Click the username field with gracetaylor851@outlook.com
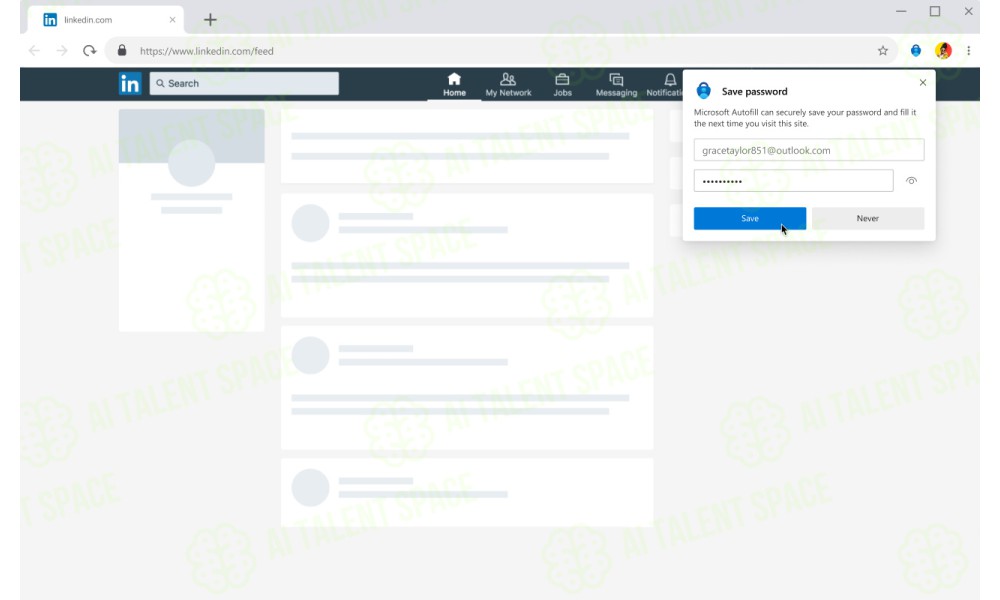 click(x=809, y=150)
